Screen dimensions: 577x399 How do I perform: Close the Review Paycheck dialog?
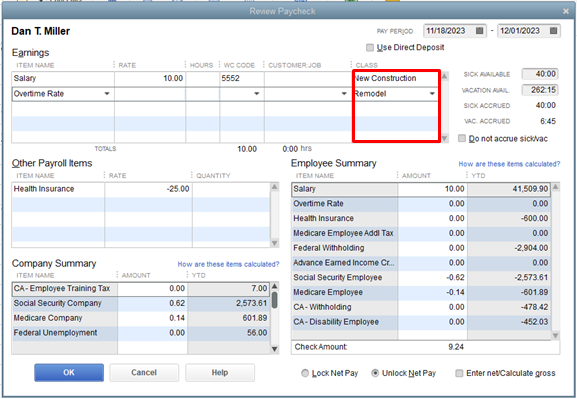coord(566,11)
